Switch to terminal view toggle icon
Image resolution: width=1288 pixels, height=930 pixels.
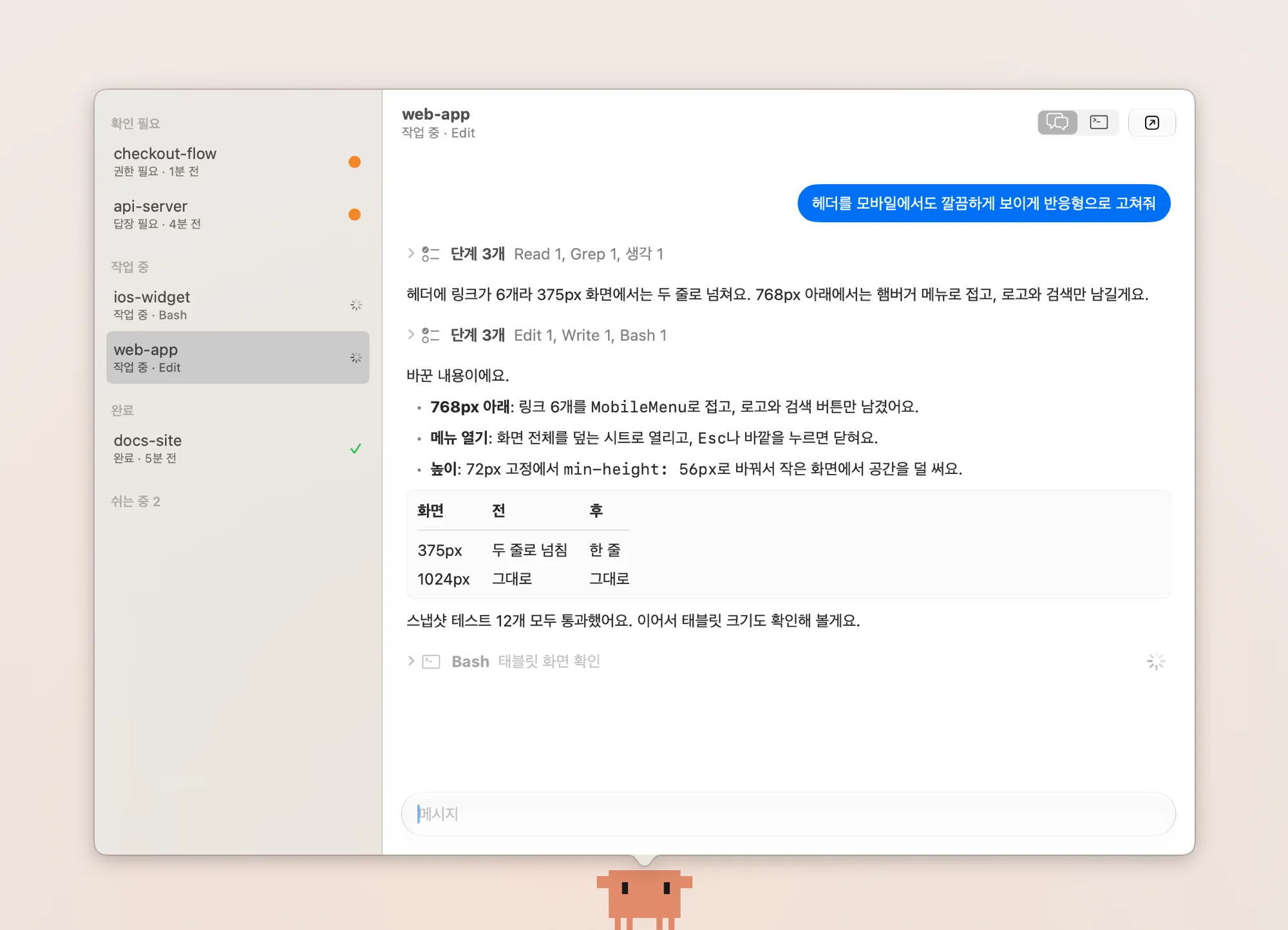tap(1099, 122)
